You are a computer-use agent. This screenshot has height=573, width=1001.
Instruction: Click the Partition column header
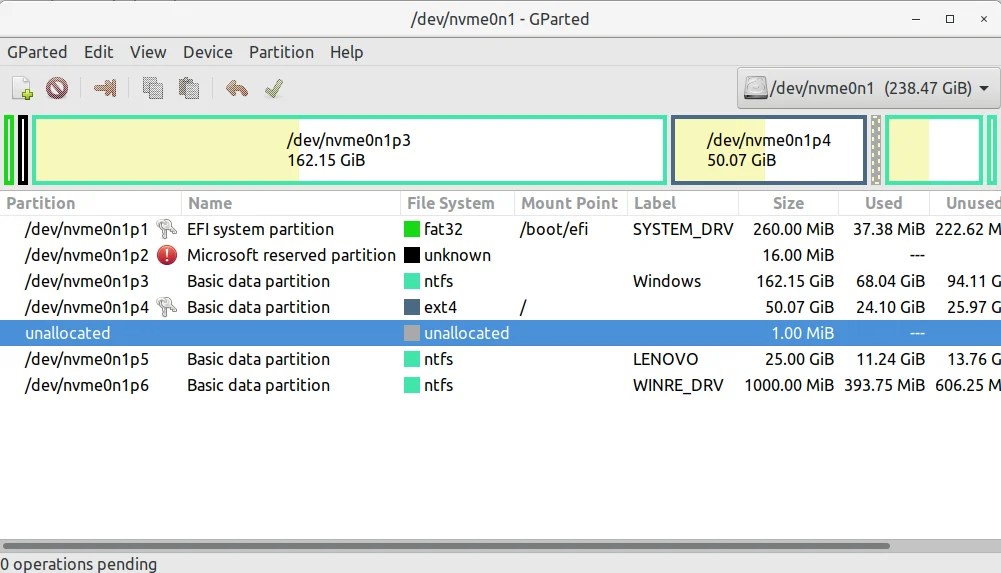pyautogui.click(x=91, y=203)
